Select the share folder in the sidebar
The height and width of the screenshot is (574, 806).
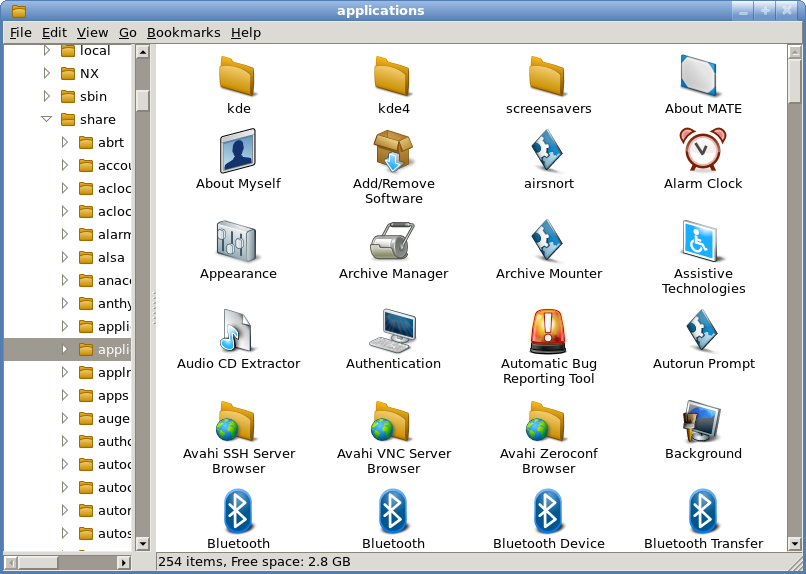[88, 119]
